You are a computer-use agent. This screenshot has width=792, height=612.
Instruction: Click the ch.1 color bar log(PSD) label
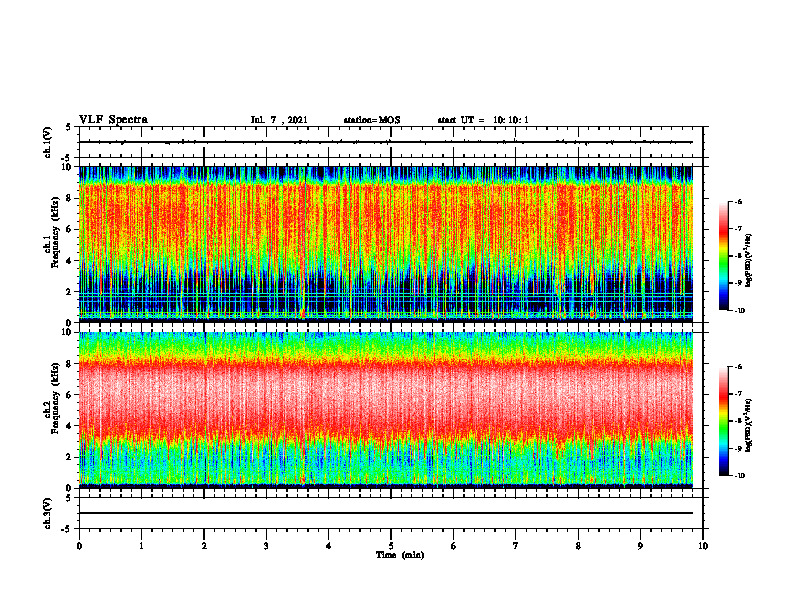point(749,261)
